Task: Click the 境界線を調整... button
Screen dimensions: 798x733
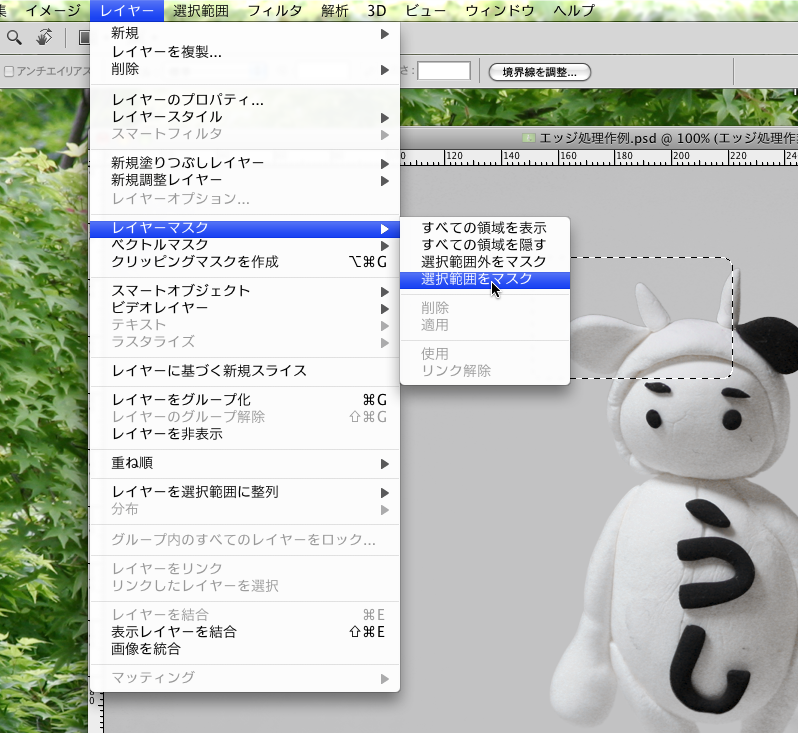Action: [539, 72]
